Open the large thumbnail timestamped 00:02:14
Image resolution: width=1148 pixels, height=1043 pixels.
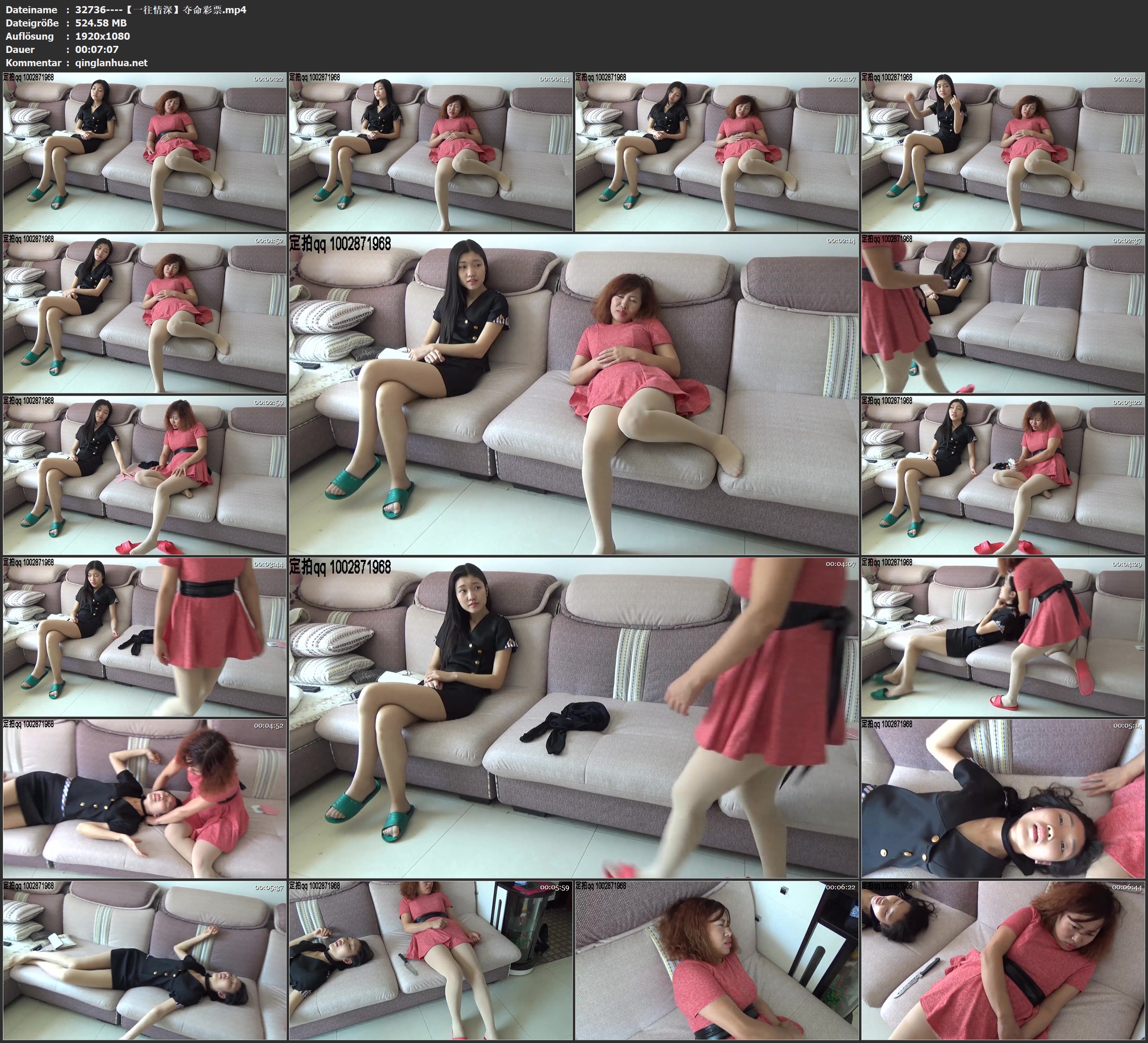coord(573,394)
